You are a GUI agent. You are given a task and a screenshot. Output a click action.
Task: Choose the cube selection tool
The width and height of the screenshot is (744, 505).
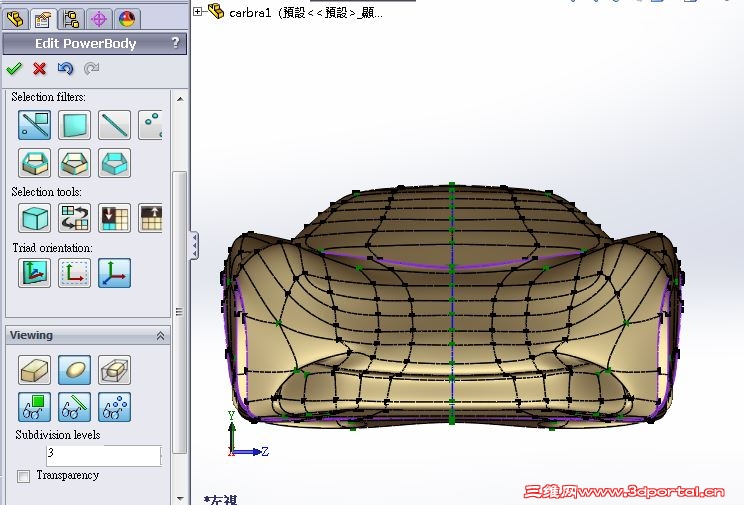(35, 218)
